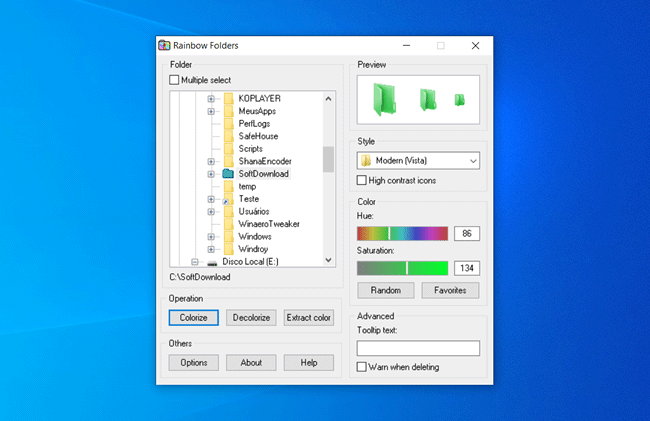Minimize the Rainbow Folders window
This screenshot has width=650, height=421.
(x=407, y=45)
